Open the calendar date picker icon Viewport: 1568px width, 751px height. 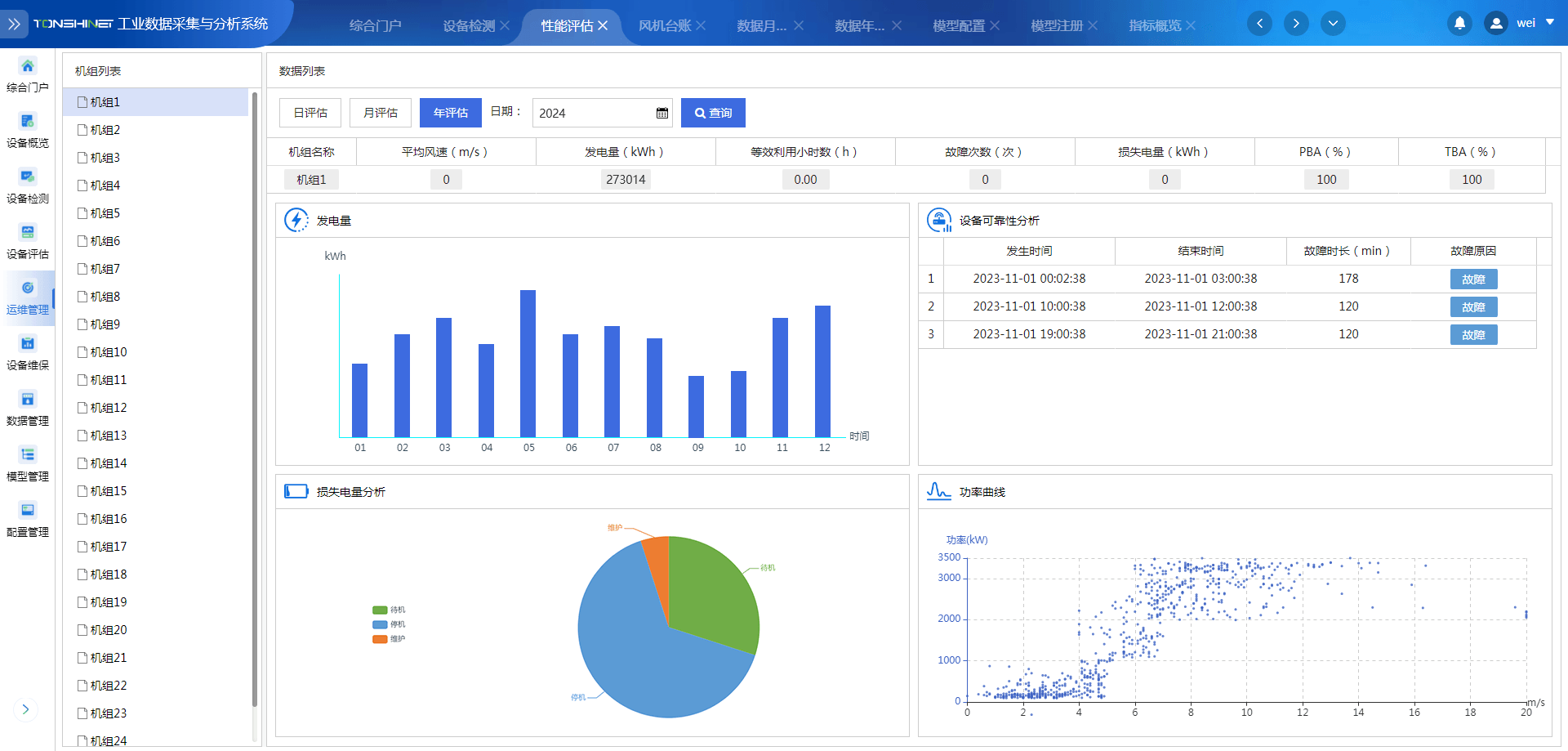tap(662, 114)
